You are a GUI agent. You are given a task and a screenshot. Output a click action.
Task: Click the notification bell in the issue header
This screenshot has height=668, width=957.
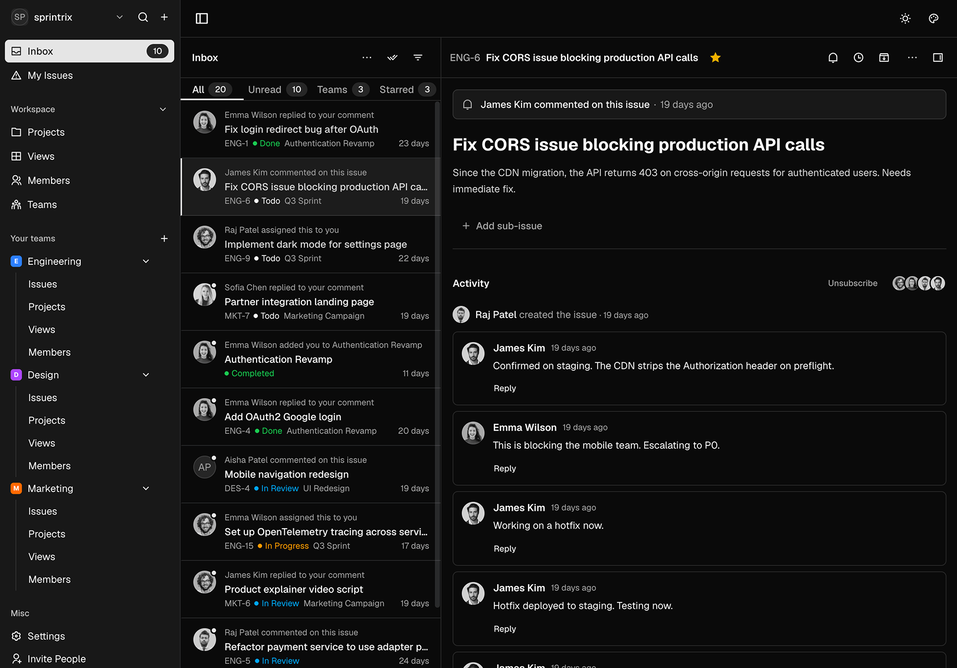832,57
